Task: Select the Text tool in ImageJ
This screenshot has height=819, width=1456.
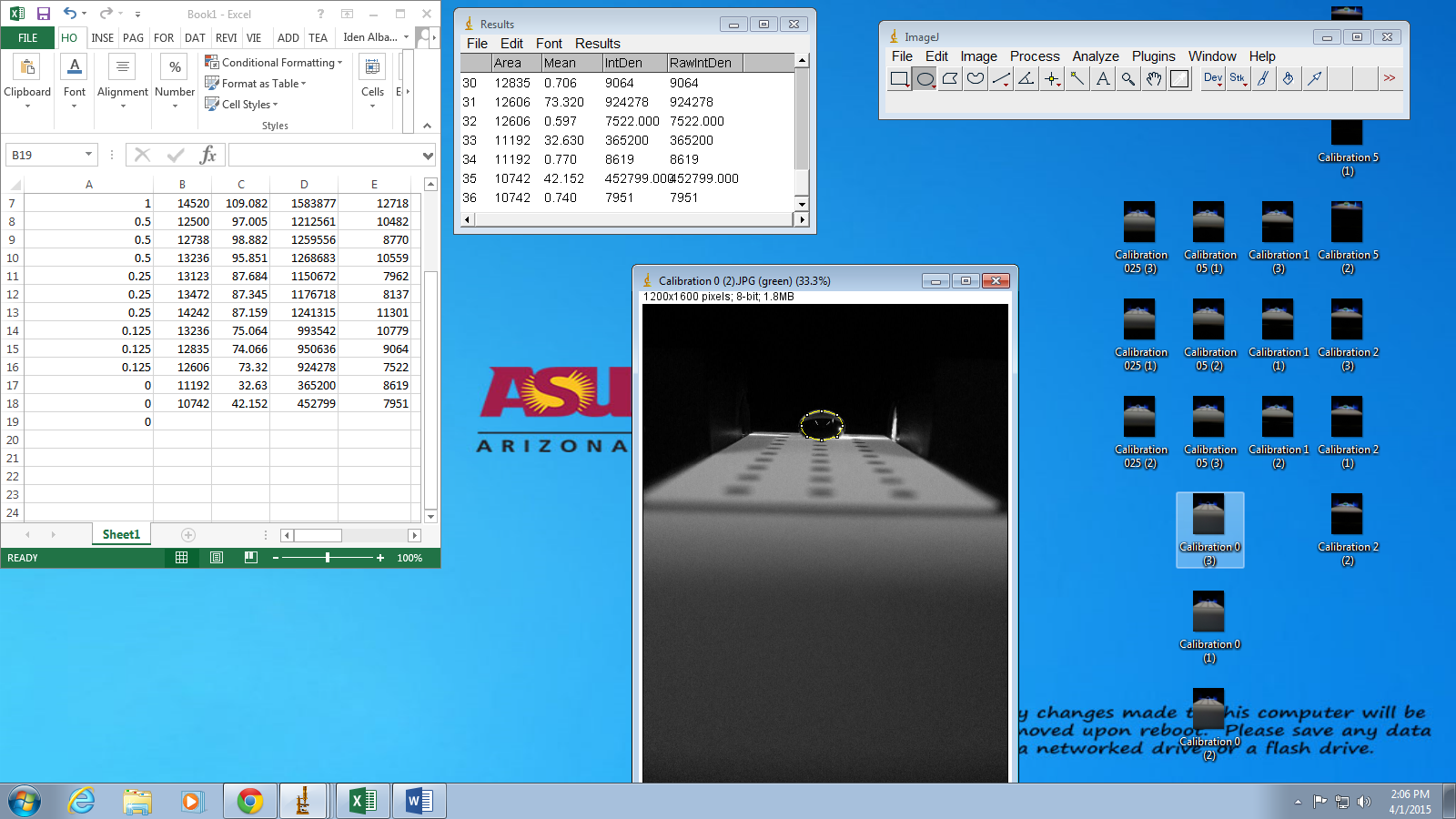Action: [x=1103, y=79]
